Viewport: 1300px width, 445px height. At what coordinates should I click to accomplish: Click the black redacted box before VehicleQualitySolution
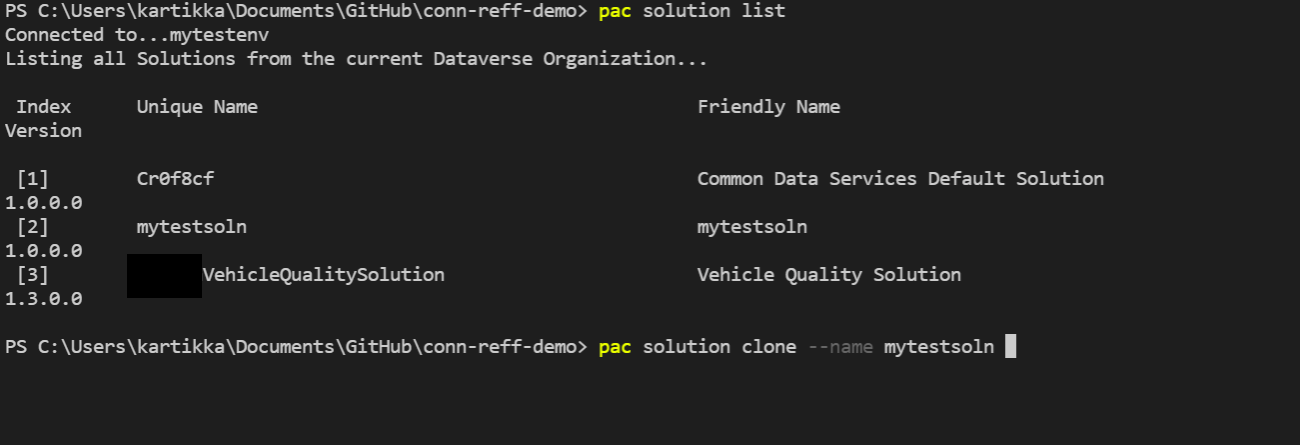164,276
